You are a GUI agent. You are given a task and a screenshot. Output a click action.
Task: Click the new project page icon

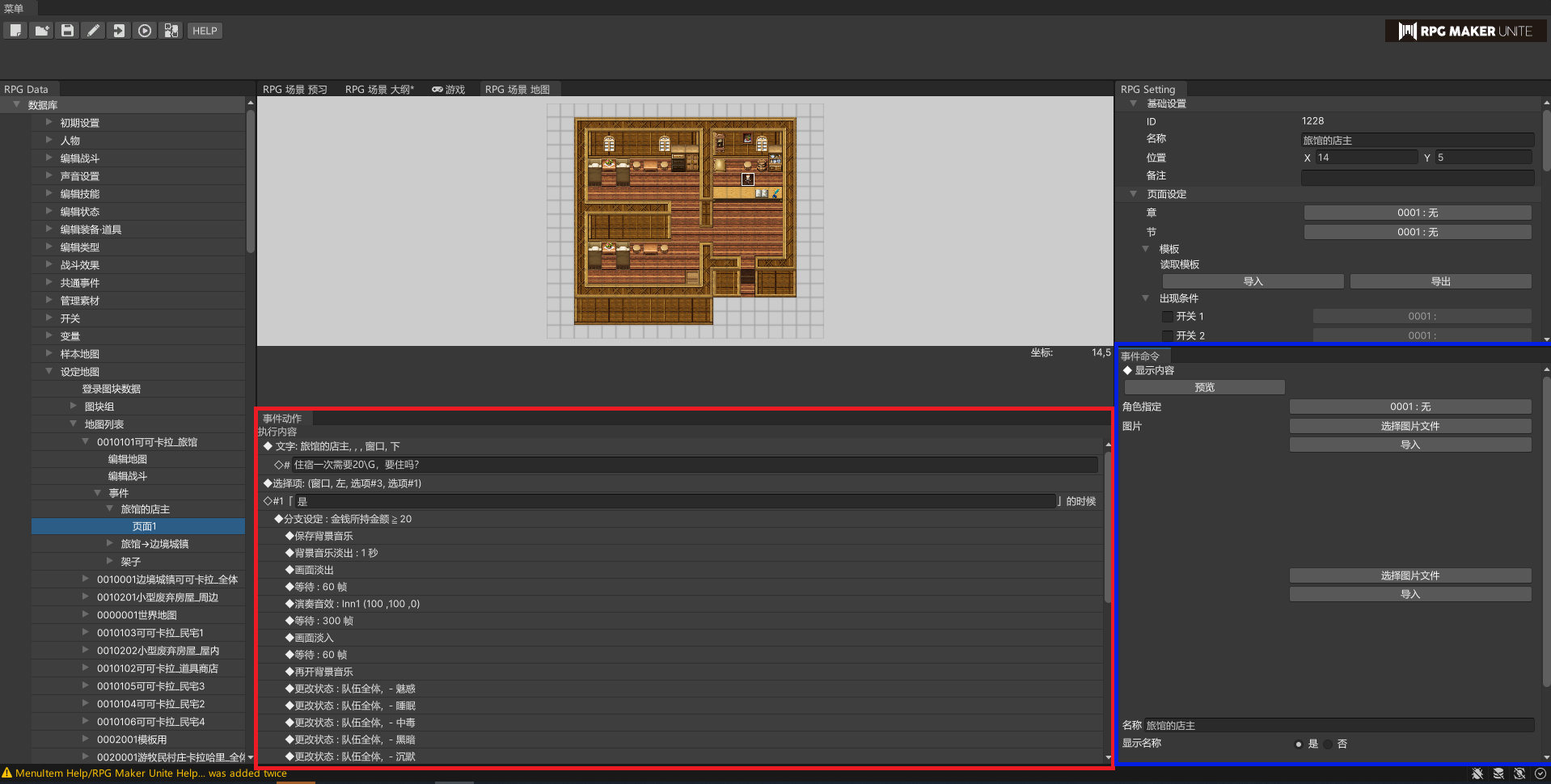point(15,31)
